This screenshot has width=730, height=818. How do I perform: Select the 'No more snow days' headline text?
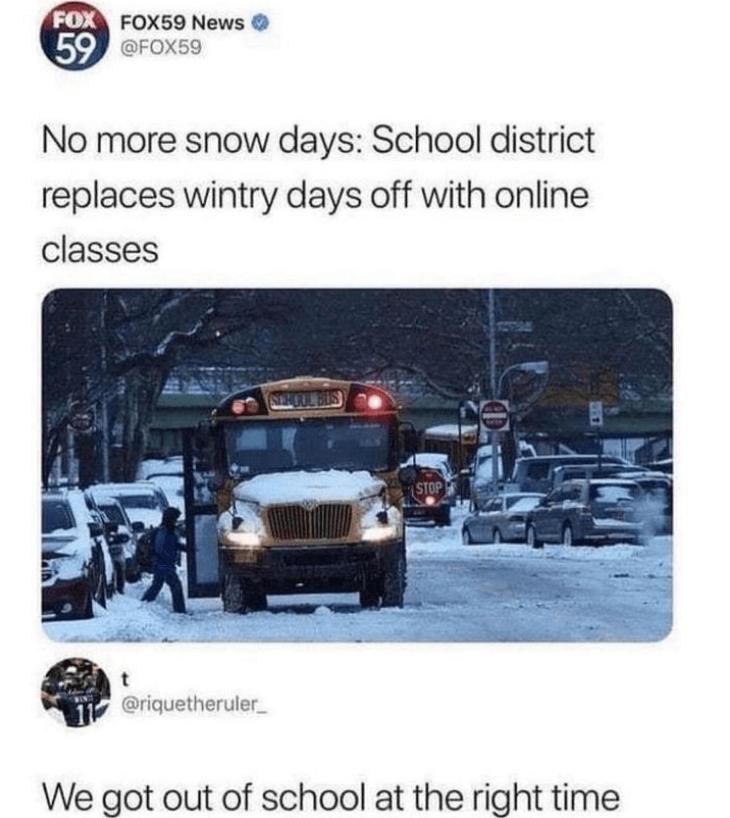click(x=318, y=195)
